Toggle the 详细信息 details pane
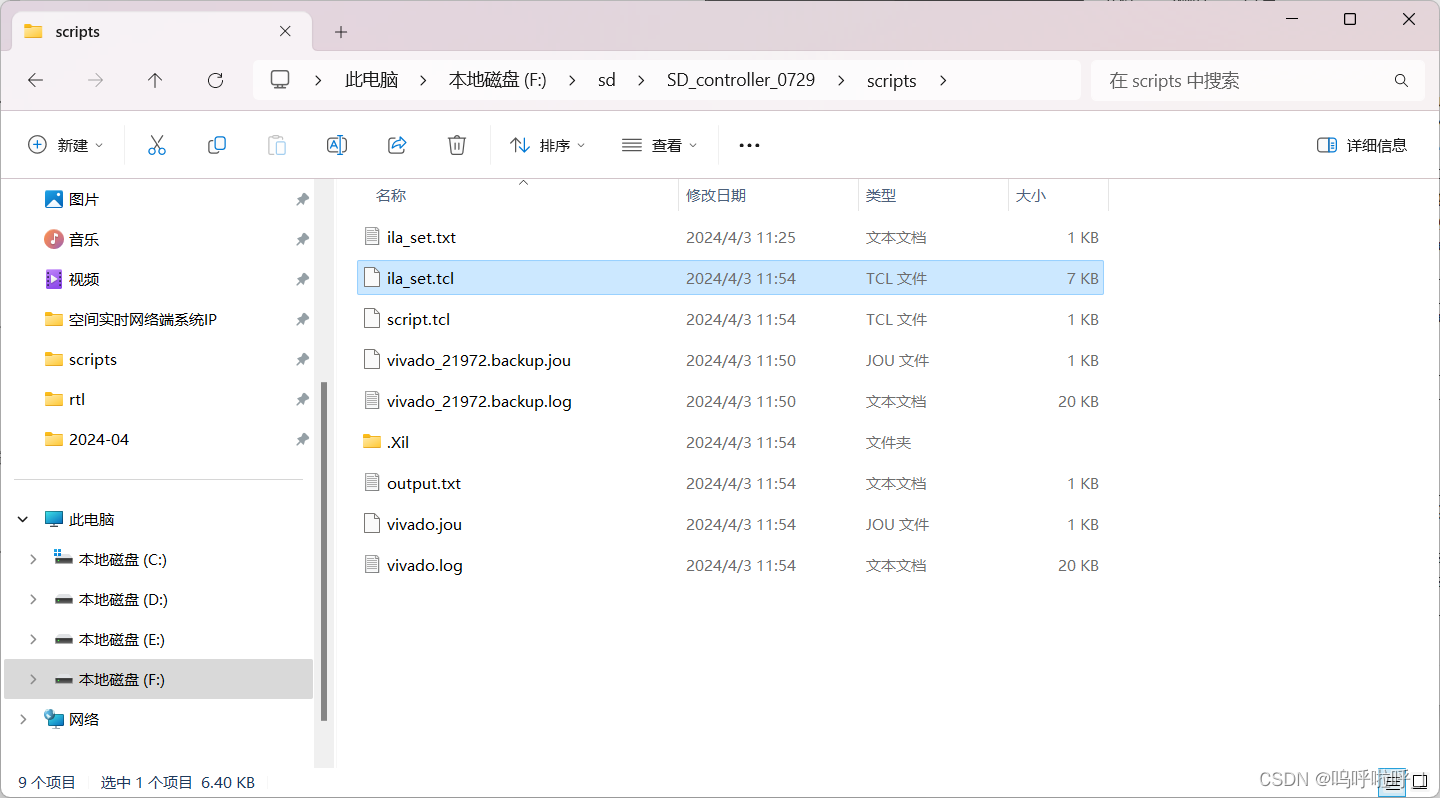Screen dimensions: 1440x798 (x=1362, y=145)
